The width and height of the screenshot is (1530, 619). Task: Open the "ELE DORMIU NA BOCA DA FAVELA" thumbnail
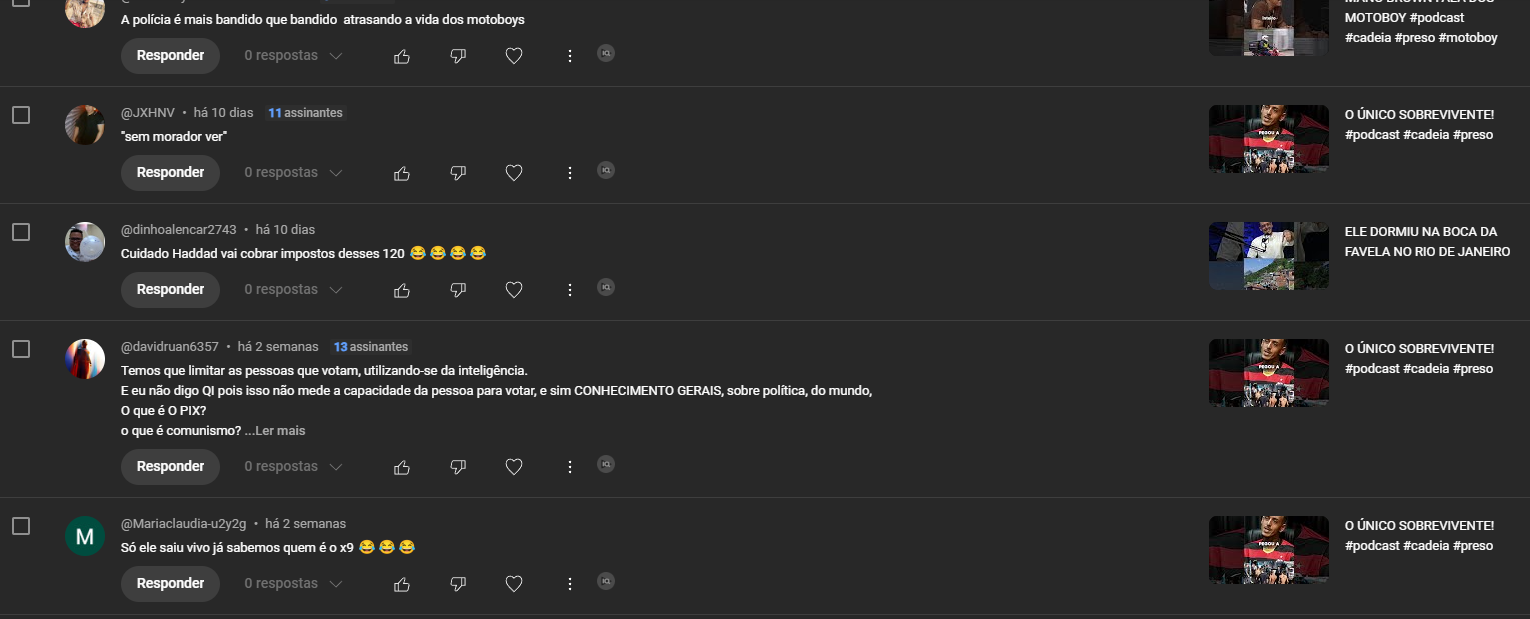point(1269,256)
